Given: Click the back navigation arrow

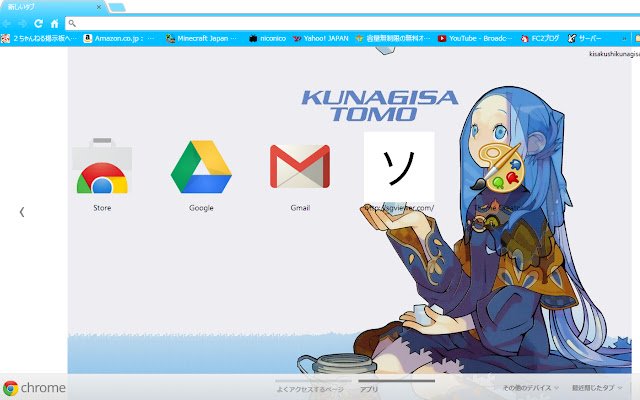Looking at the screenshot, I should [7, 24].
